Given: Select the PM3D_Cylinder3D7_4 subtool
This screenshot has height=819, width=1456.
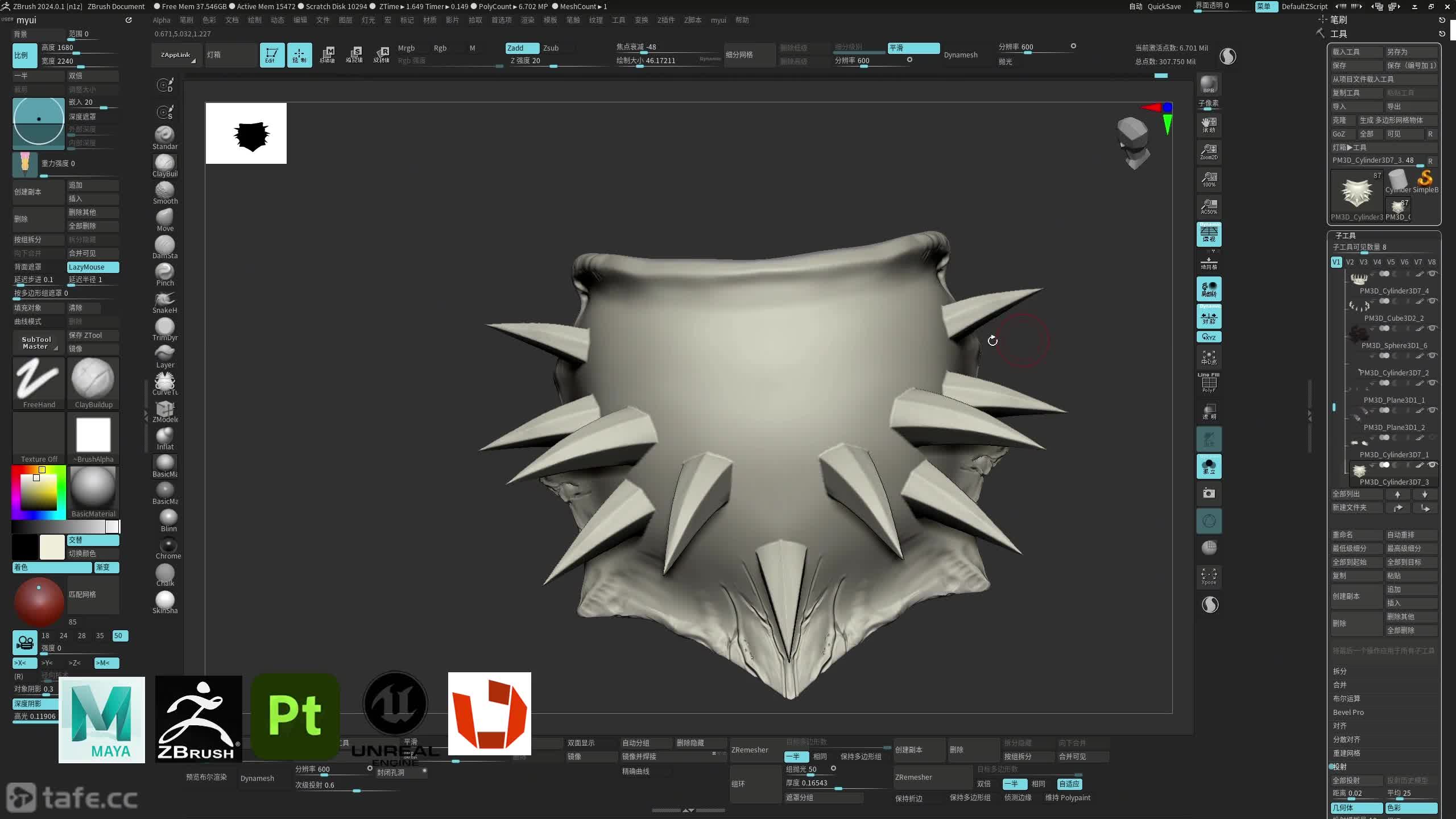Looking at the screenshot, I should click(x=1393, y=291).
